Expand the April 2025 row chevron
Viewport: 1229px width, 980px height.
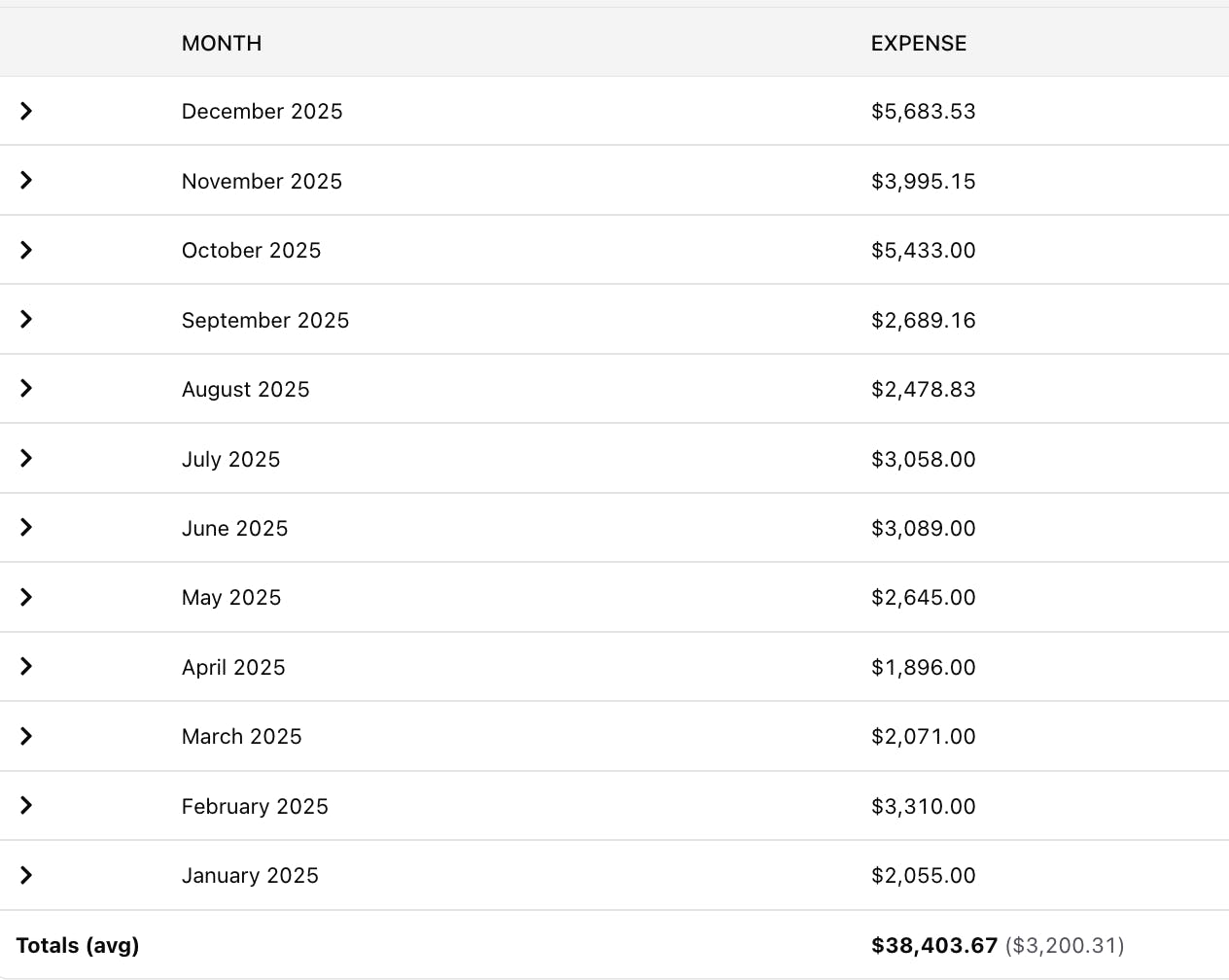26,666
